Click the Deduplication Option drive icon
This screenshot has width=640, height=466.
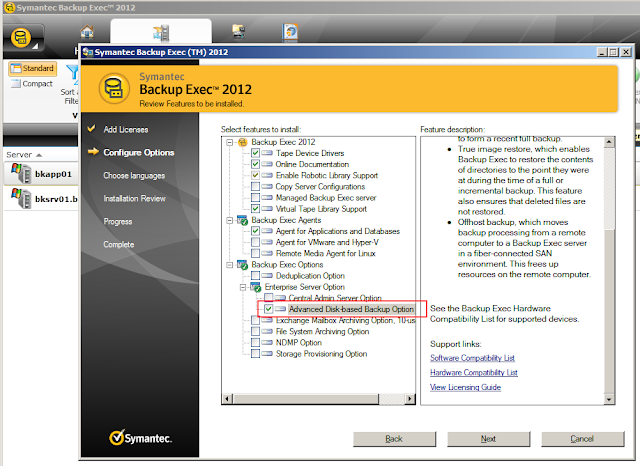pos(267,276)
